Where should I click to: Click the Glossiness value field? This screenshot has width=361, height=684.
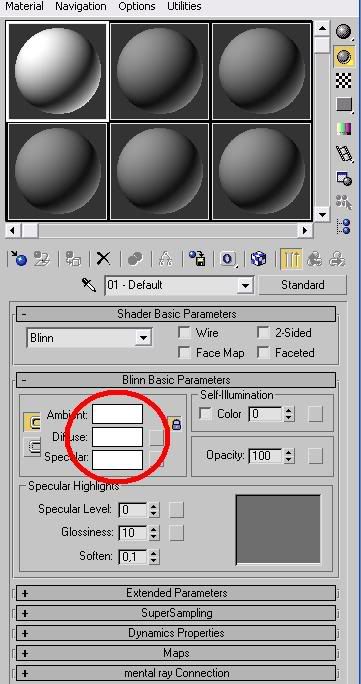pos(132,533)
